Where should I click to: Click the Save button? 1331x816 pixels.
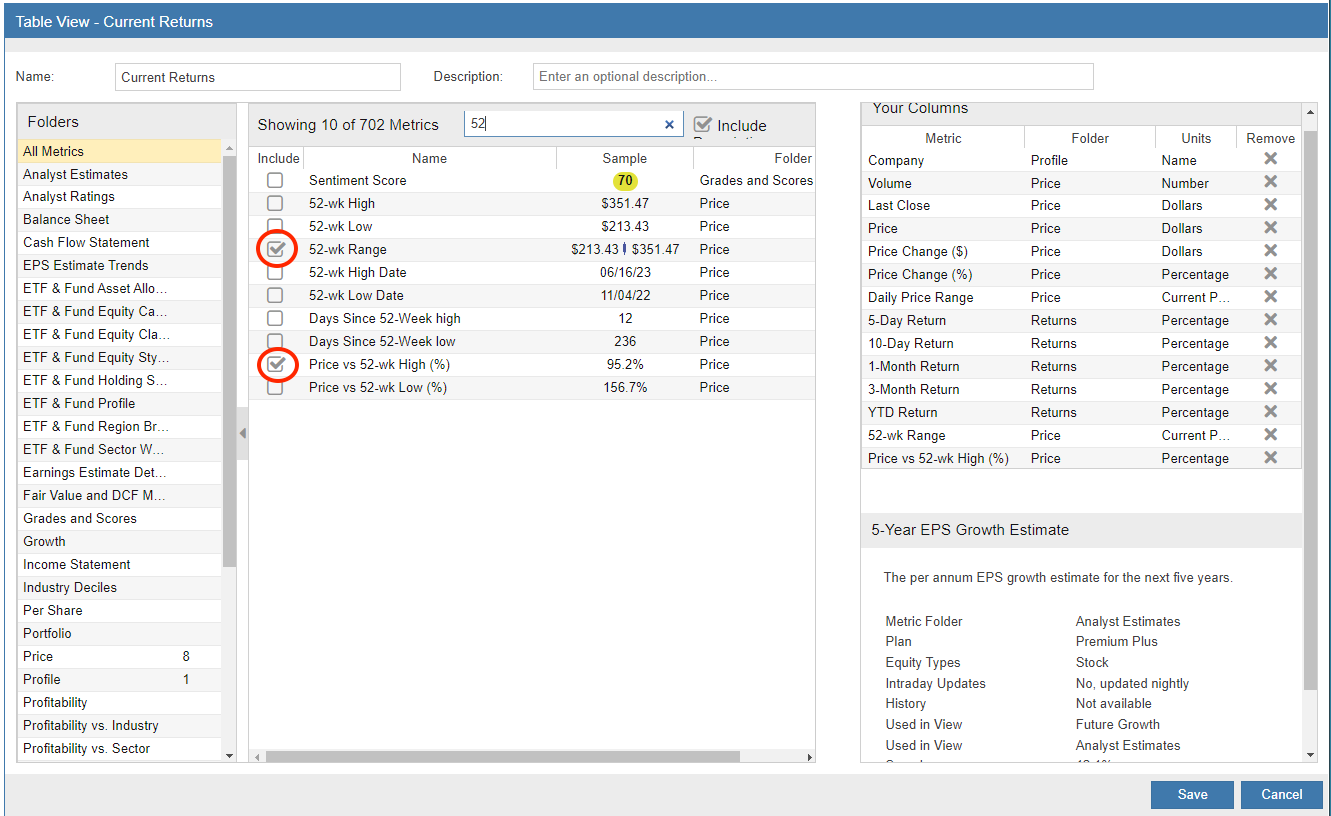1192,795
